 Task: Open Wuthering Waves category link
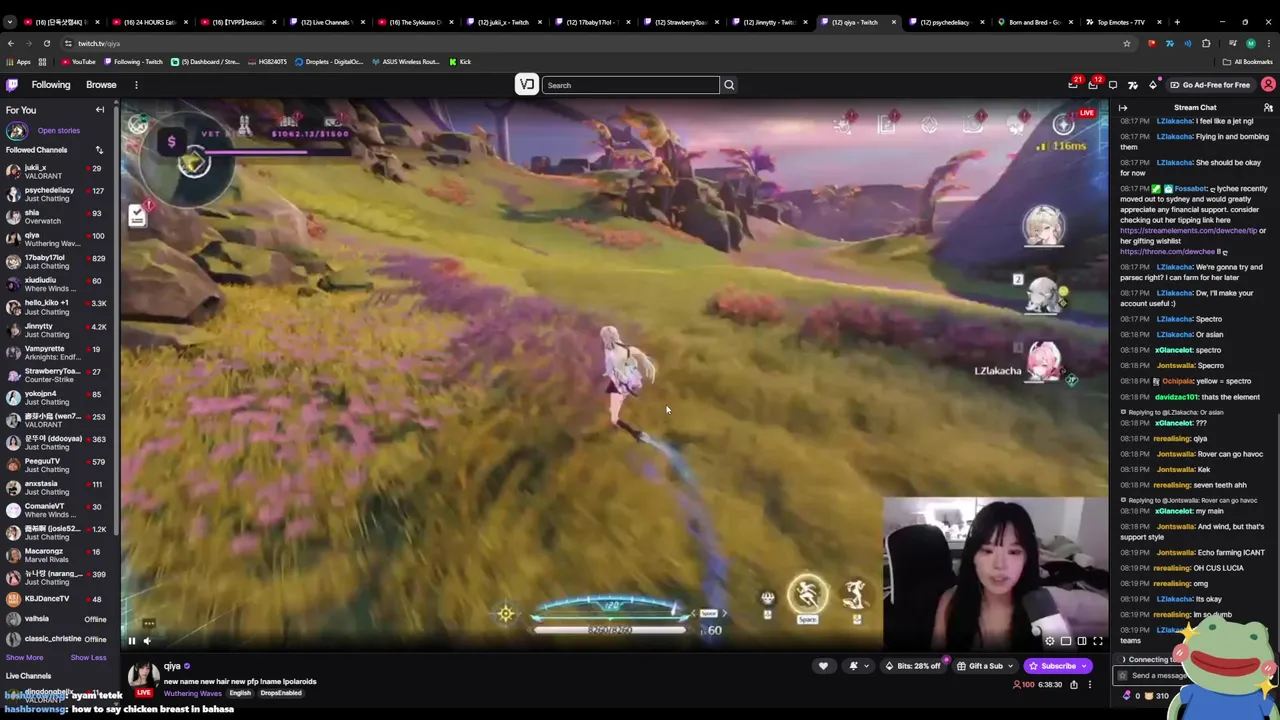[x=192, y=694]
